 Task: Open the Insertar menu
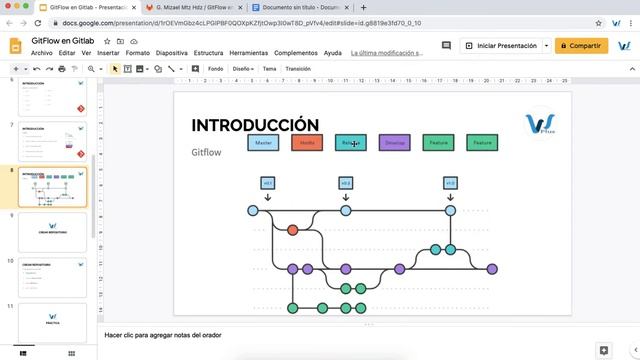pyautogui.click(x=108, y=53)
